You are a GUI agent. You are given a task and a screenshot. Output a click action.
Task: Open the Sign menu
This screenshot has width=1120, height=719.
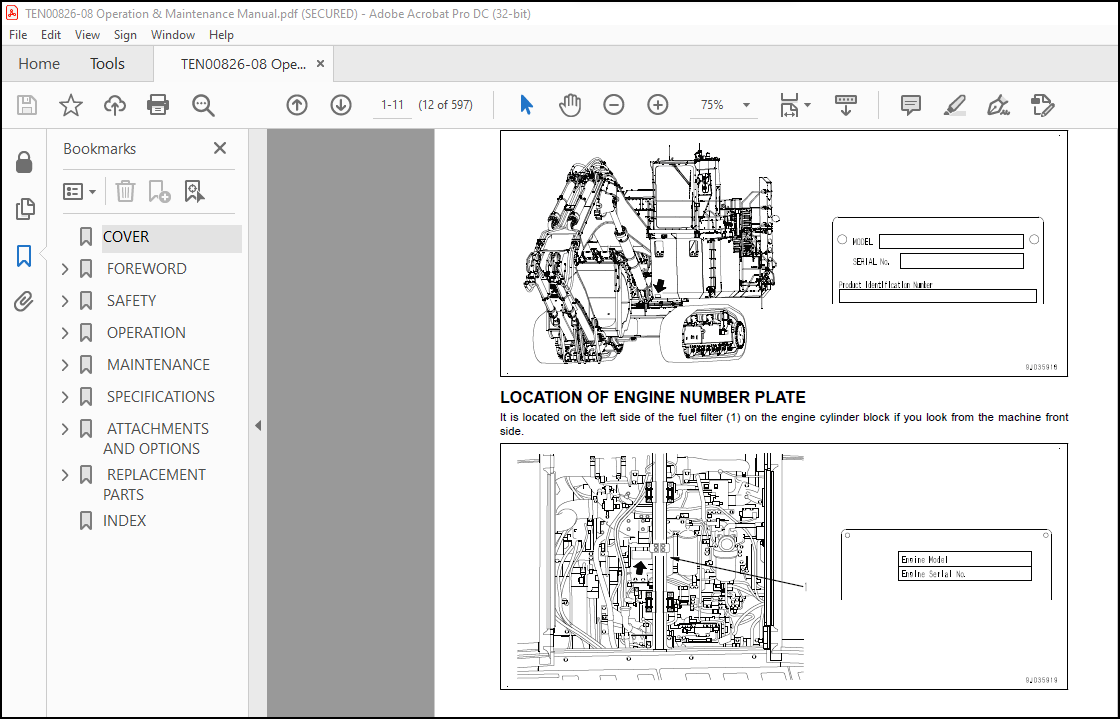125,34
